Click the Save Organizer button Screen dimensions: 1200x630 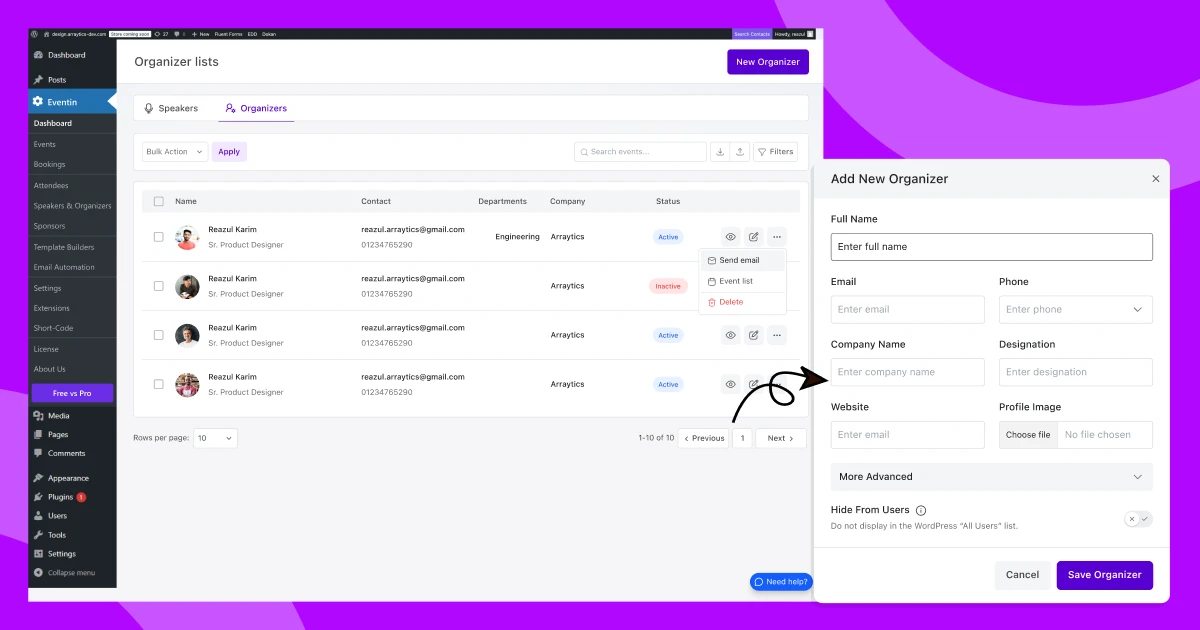(x=1104, y=575)
